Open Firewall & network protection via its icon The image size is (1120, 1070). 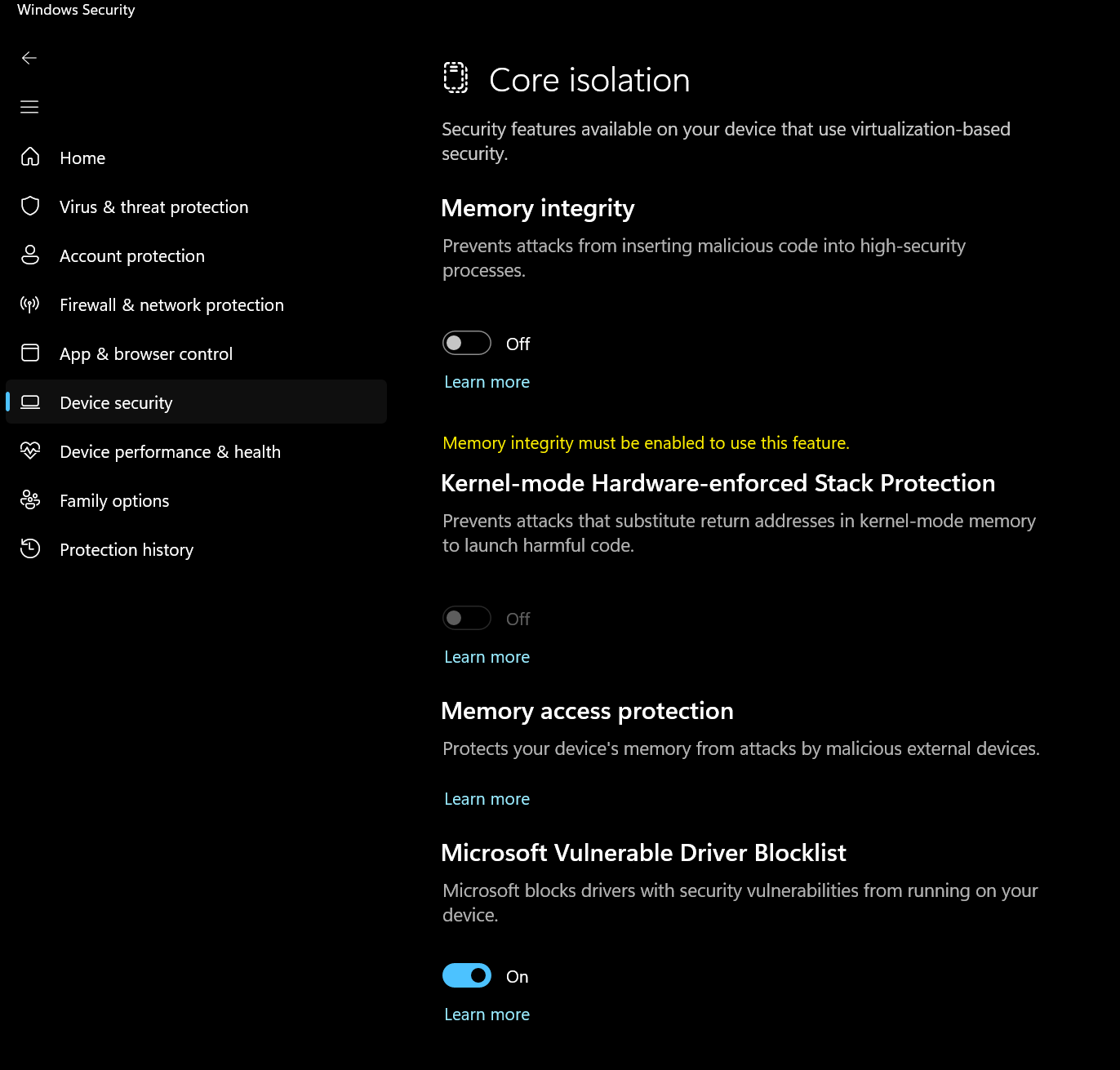pyautogui.click(x=30, y=304)
